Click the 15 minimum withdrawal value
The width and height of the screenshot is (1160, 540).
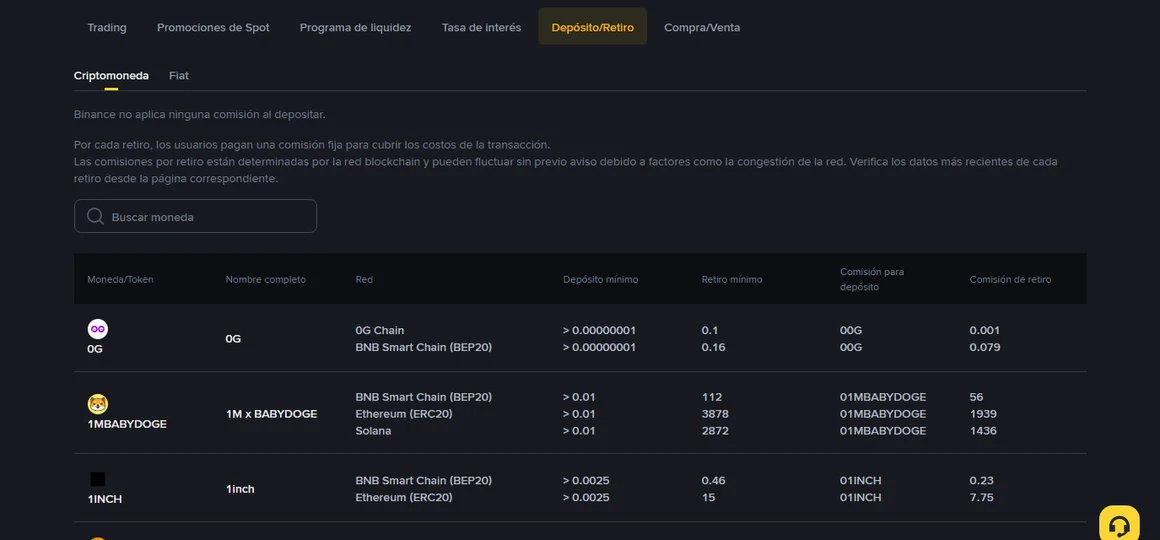coord(708,497)
